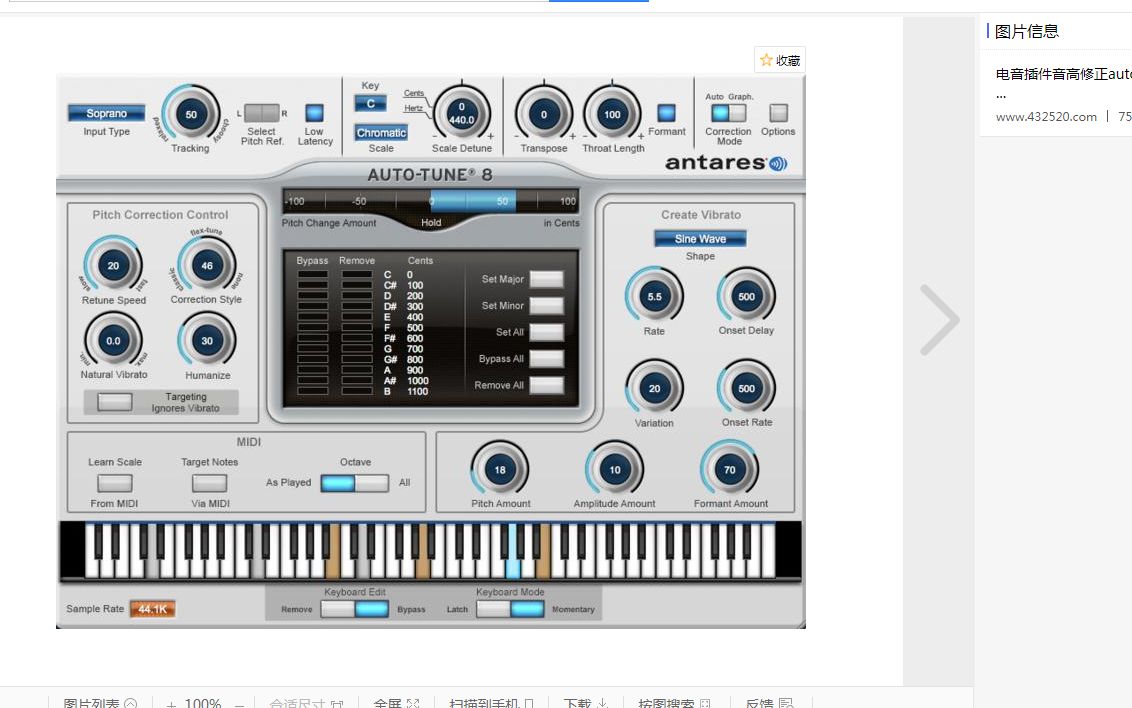
Task: Check Remove box for note C
Action: pyautogui.click(x=357, y=275)
